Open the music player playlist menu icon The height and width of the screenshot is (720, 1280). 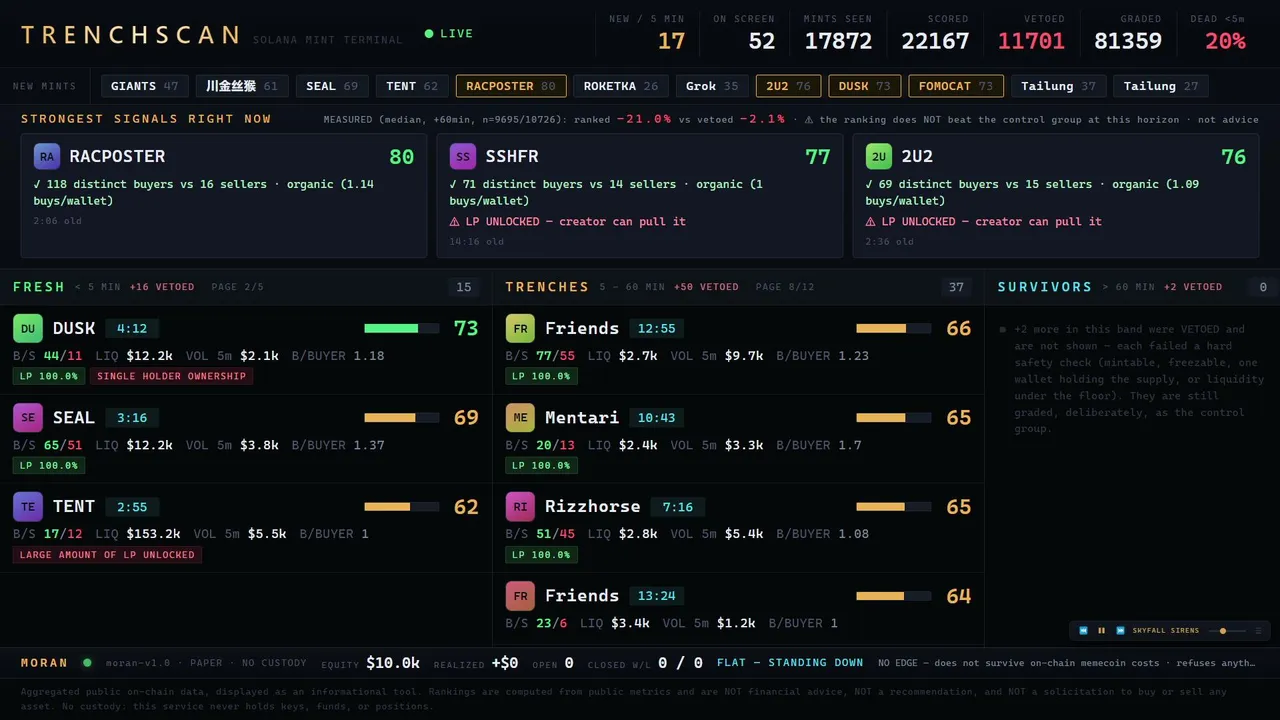pyautogui.click(x=1258, y=631)
